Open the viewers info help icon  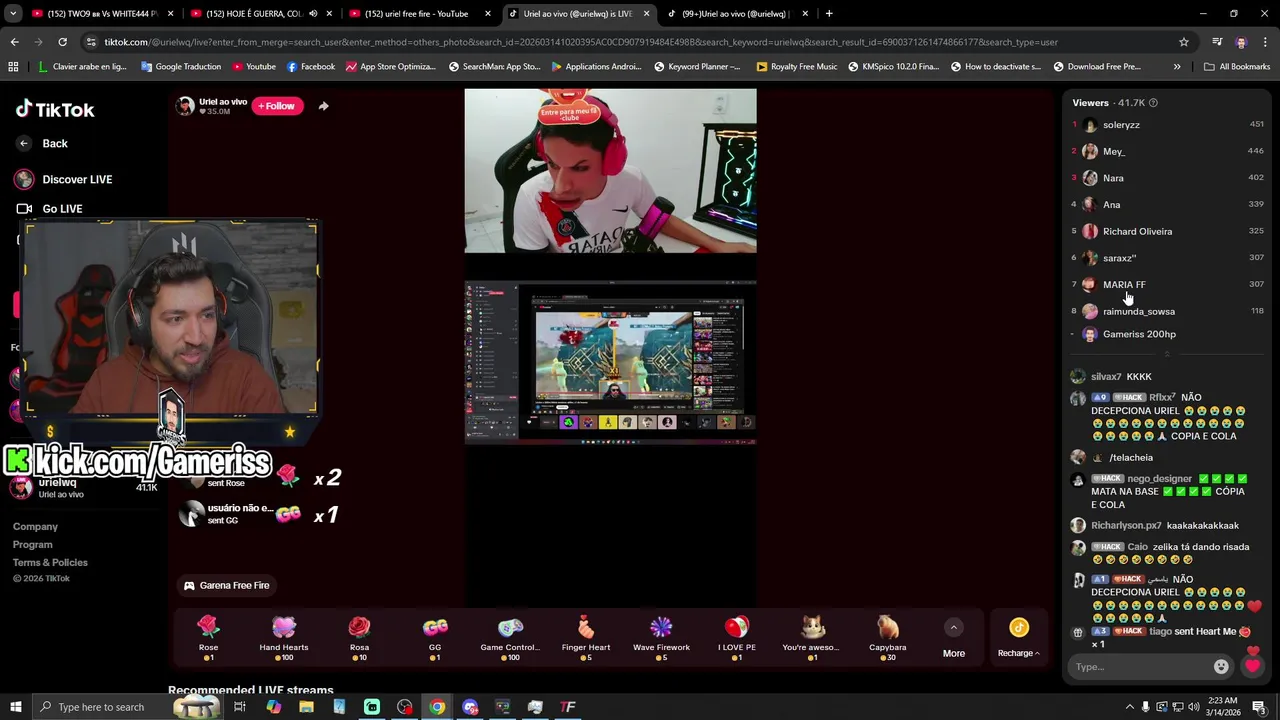[1153, 103]
